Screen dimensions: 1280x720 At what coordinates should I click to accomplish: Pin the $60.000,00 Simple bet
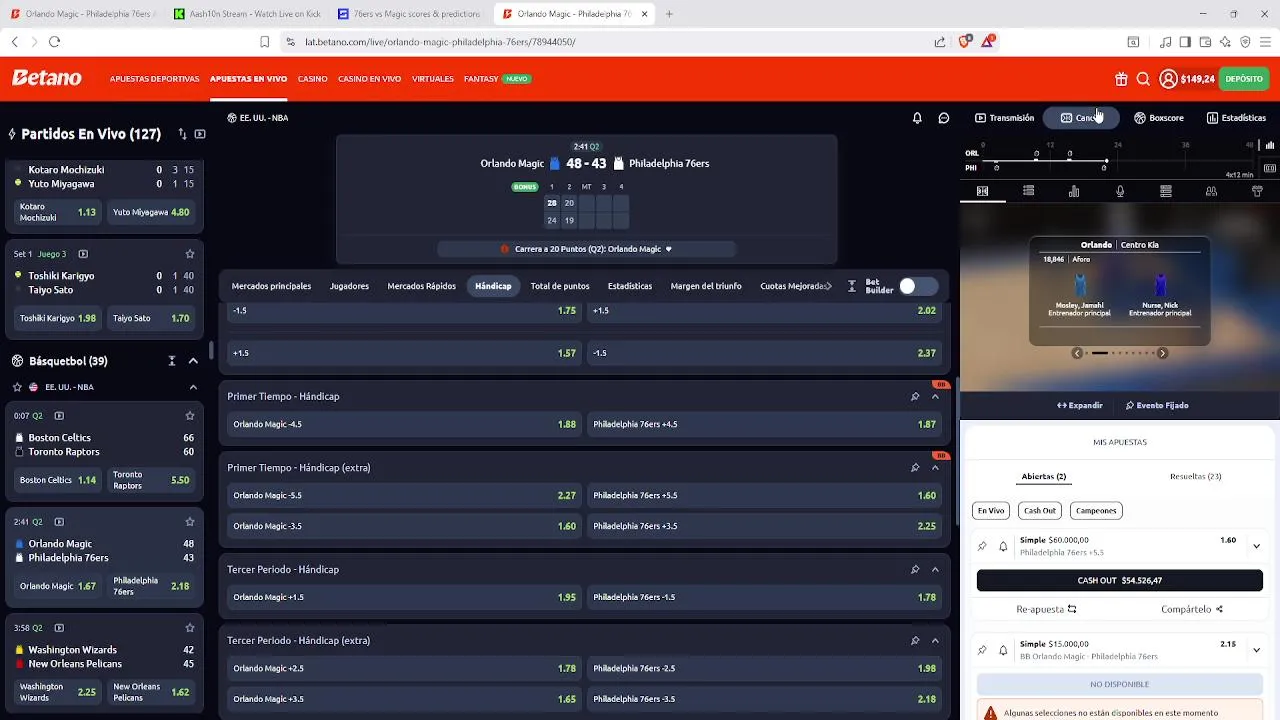(x=982, y=547)
